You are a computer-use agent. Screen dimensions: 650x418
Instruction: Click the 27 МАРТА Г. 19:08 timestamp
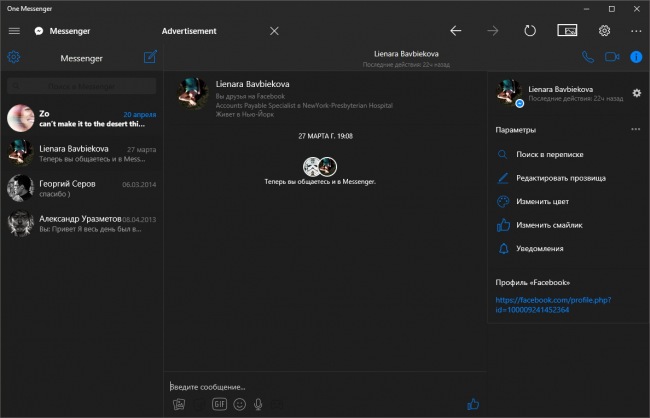[325, 136]
